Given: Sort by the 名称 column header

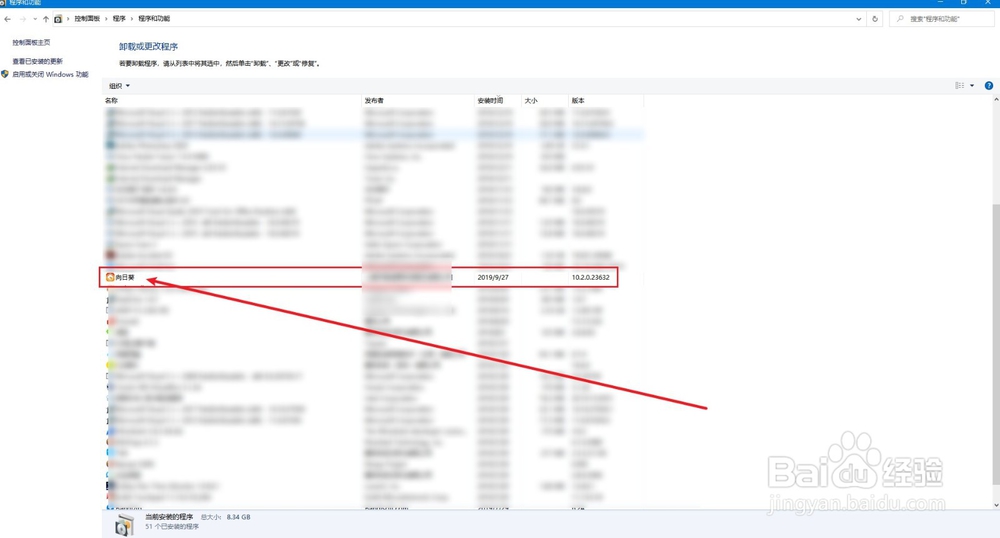Looking at the screenshot, I should [x=232, y=101].
